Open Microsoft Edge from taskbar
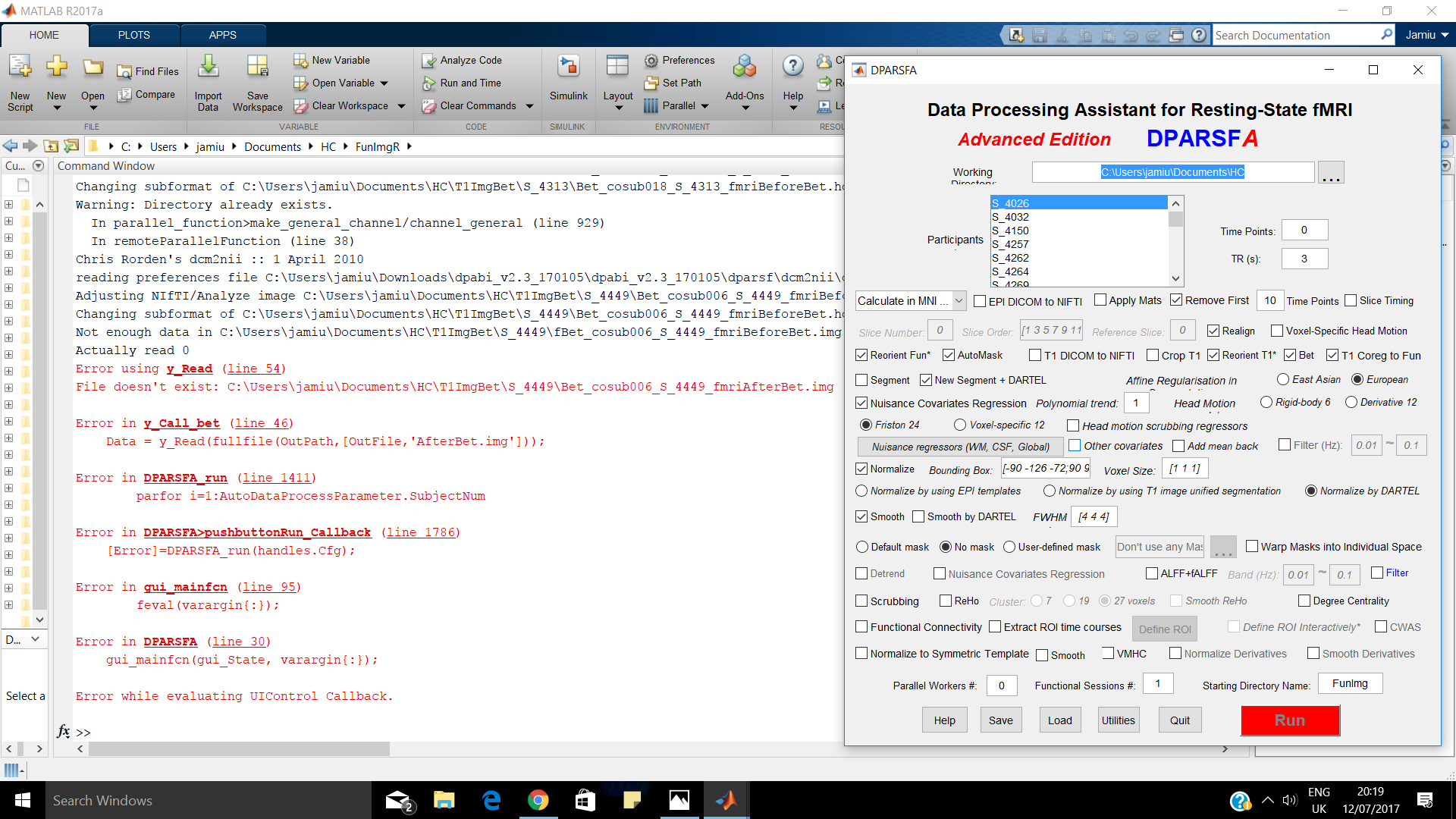 (x=491, y=800)
